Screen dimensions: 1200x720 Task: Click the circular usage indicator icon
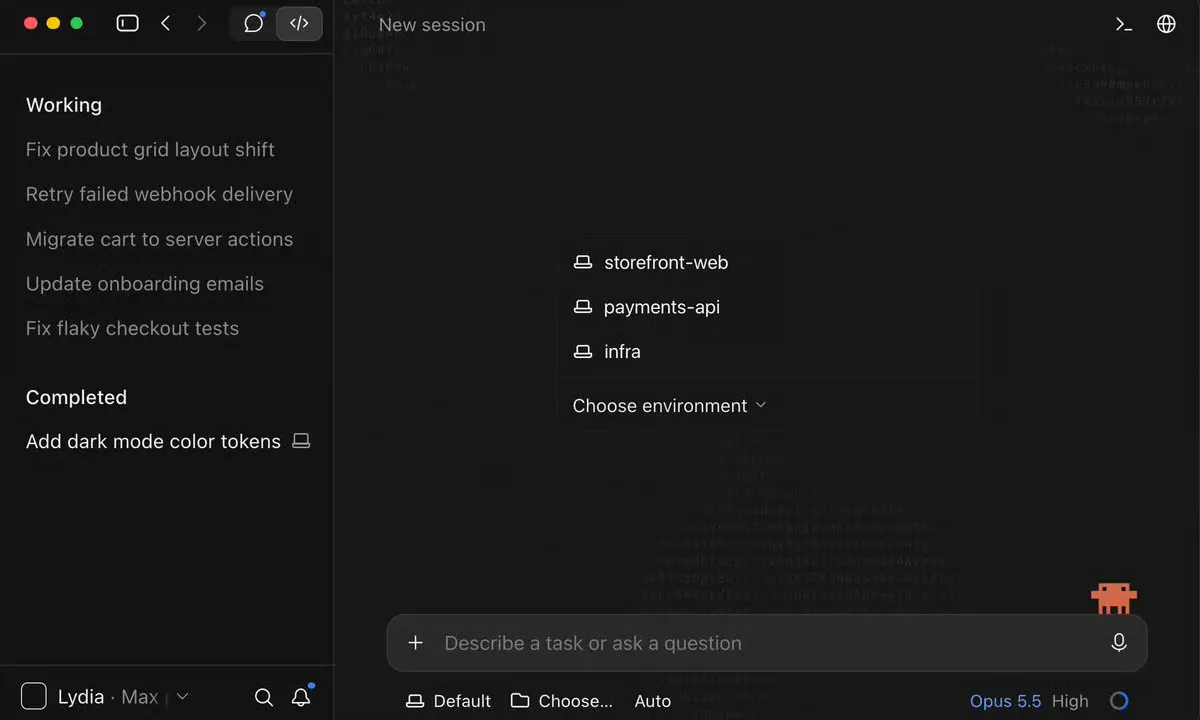[x=1119, y=701]
